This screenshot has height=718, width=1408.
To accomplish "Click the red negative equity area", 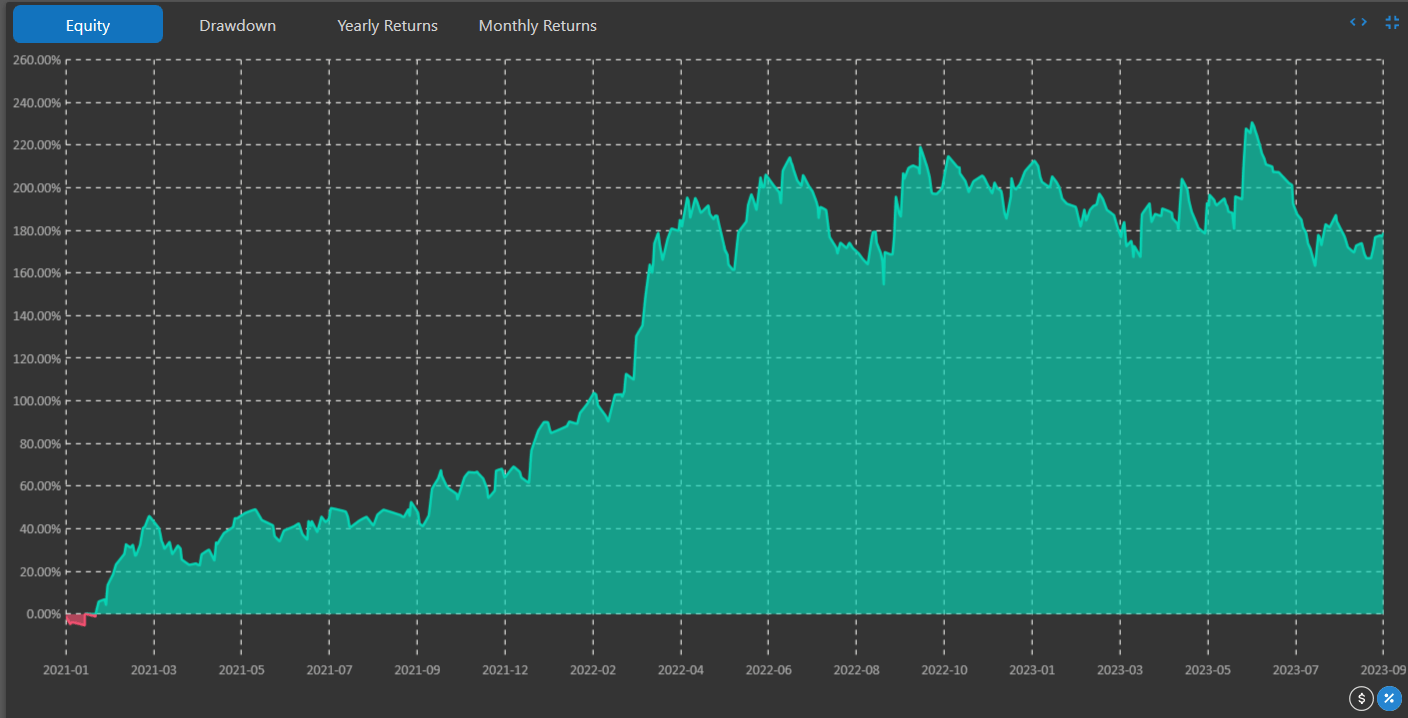I will coord(76,619).
